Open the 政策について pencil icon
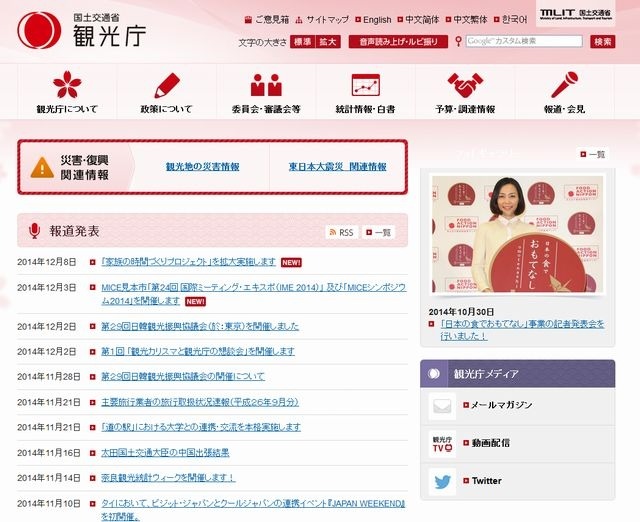This screenshot has width=640, height=522. point(167,85)
